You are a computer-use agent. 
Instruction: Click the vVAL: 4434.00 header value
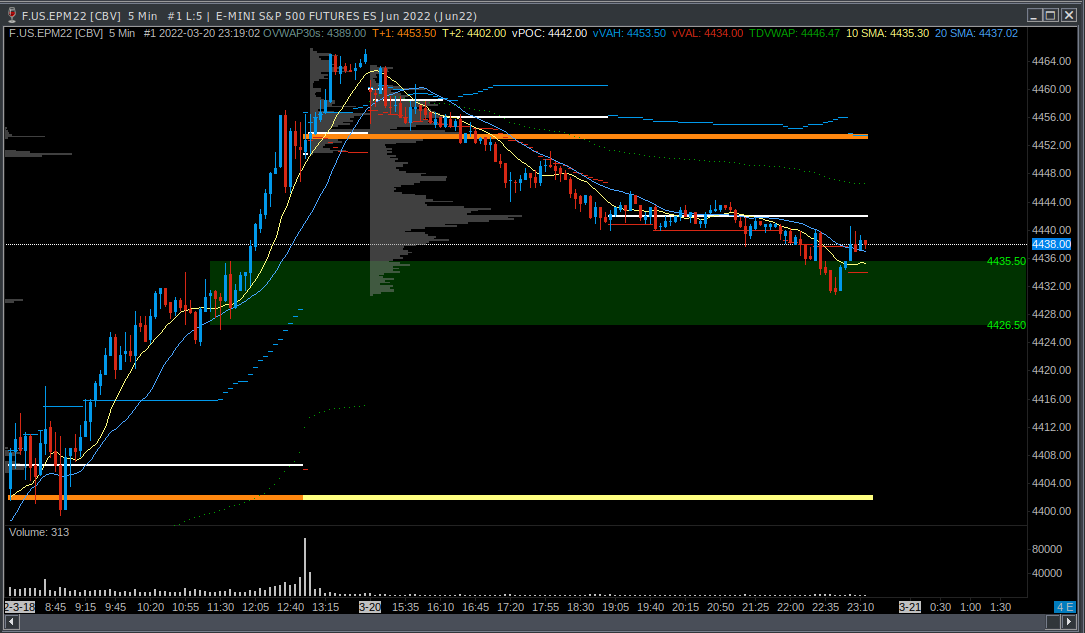(x=708, y=33)
